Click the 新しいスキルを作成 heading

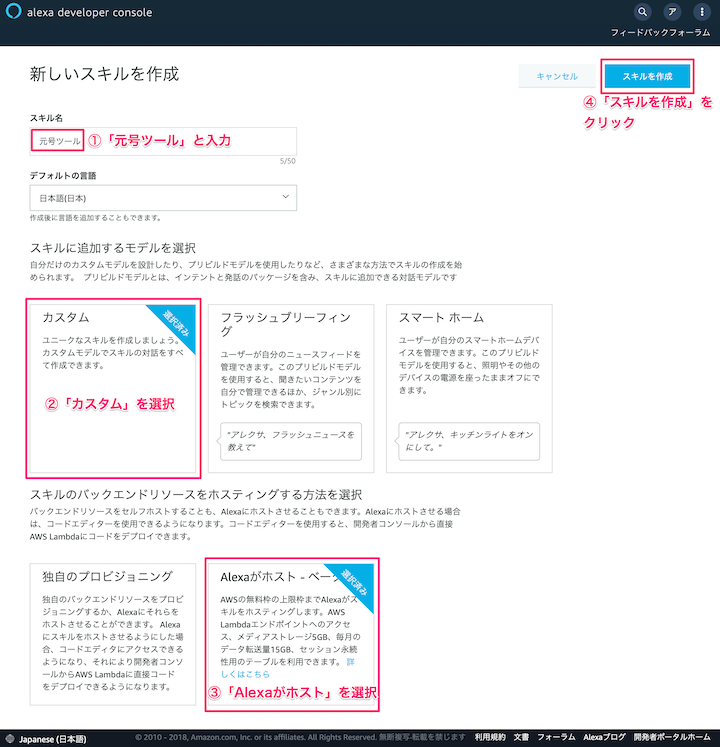pyautogui.click(x=104, y=74)
